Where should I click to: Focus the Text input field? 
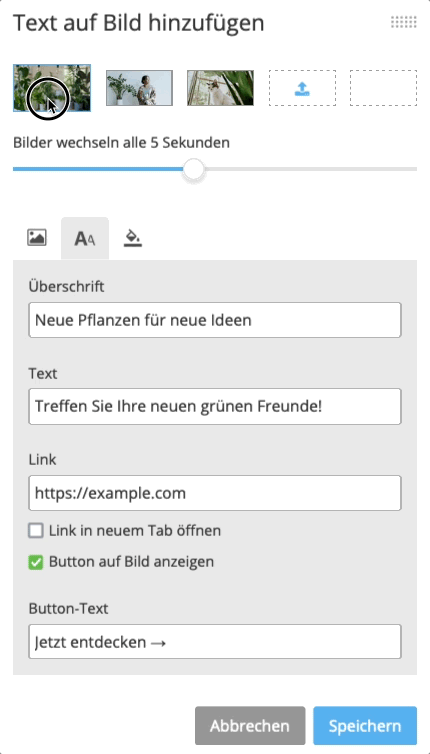215,407
